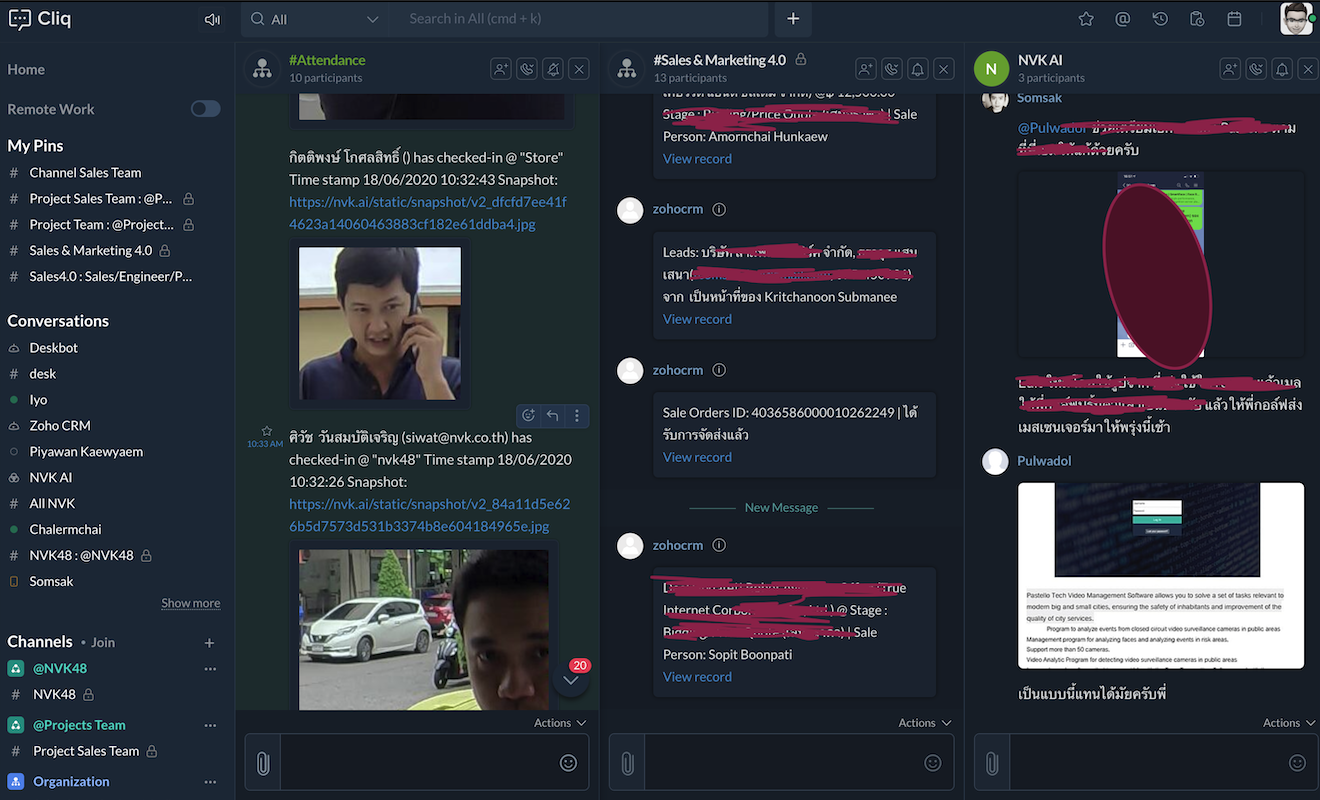Jump to latest messages with 20 badge
Screen dimensions: 1320x800
point(571,679)
